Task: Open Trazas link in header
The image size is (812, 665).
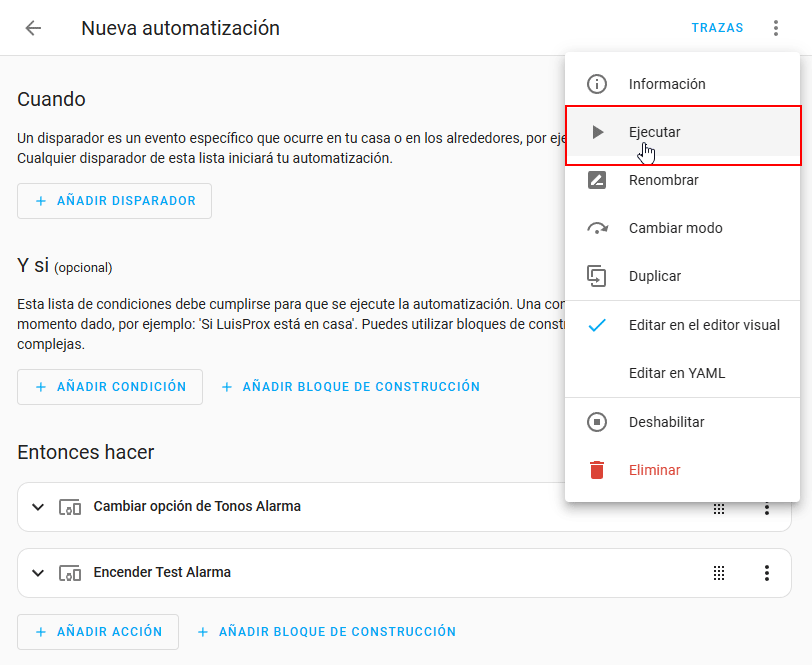Action: coord(717,28)
